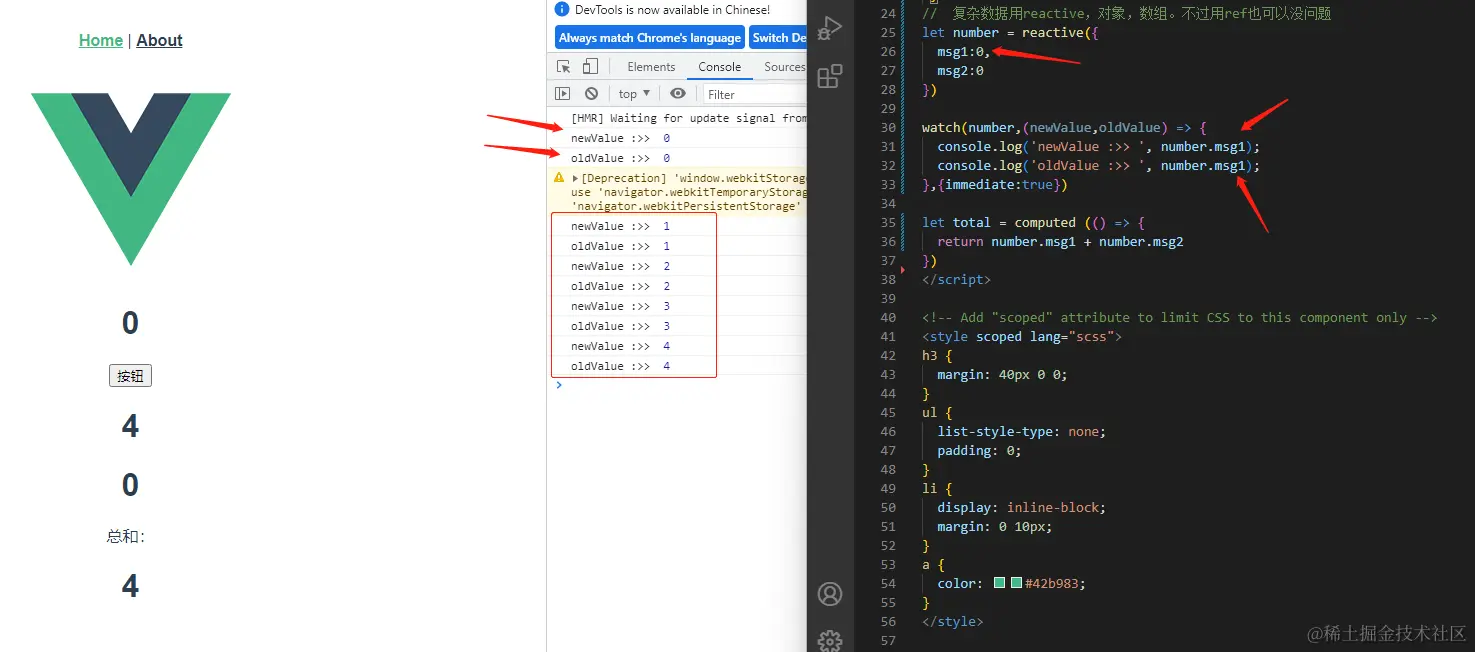Click the Vue logo image
The height and width of the screenshot is (652, 1475).
[131, 179]
